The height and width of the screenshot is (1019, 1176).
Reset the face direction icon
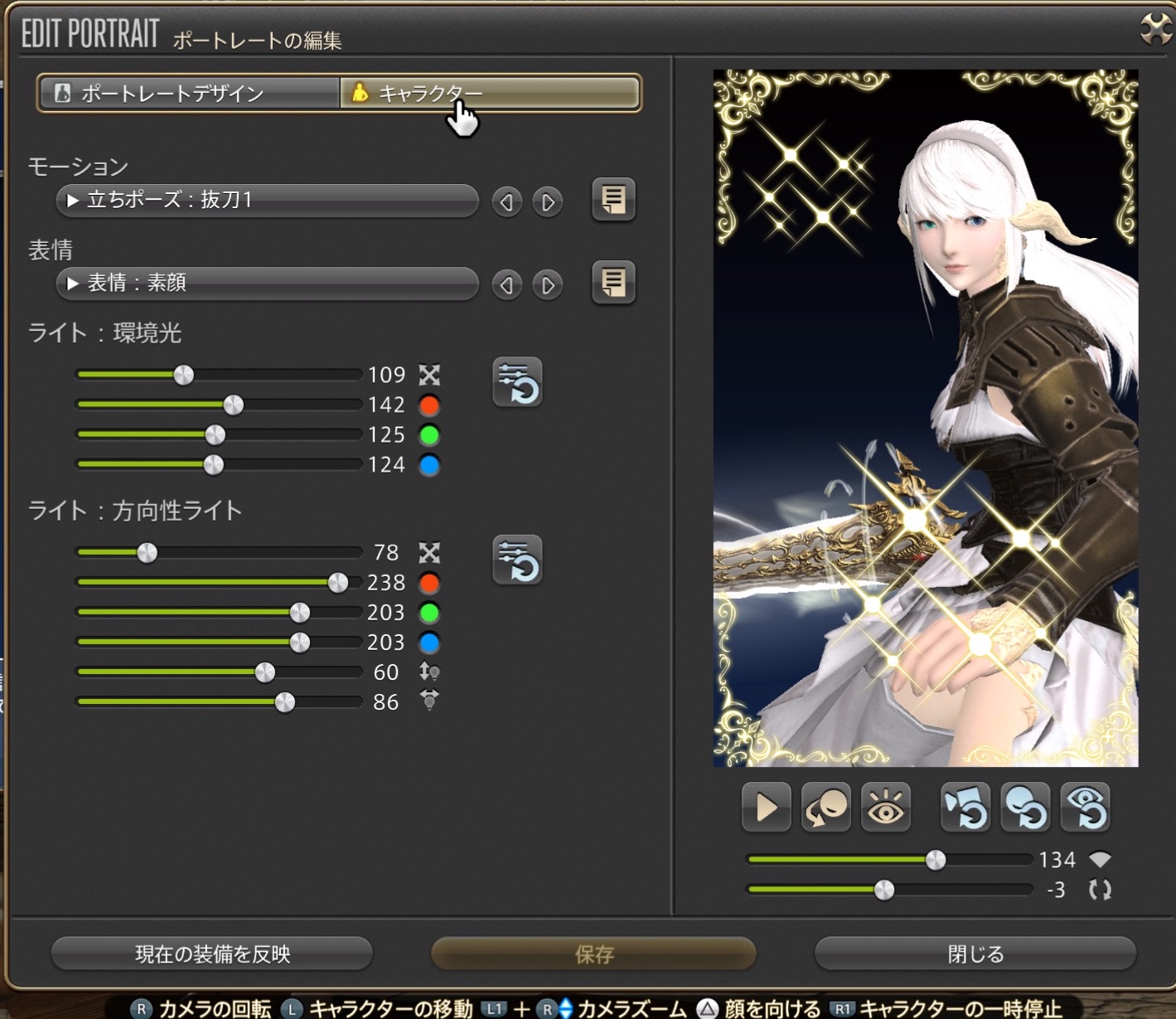point(1025,807)
